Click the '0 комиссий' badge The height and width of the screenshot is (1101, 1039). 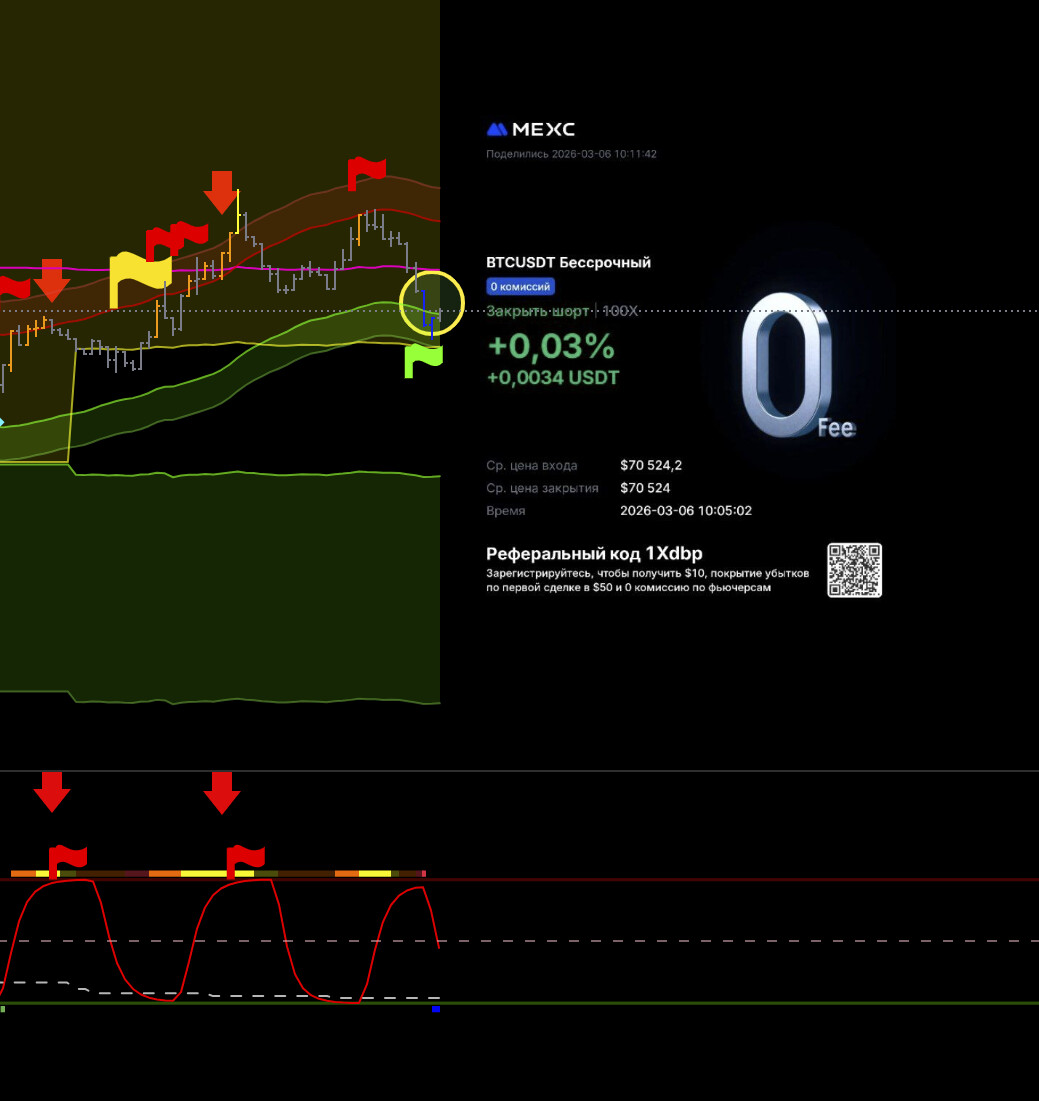[x=520, y=287]
